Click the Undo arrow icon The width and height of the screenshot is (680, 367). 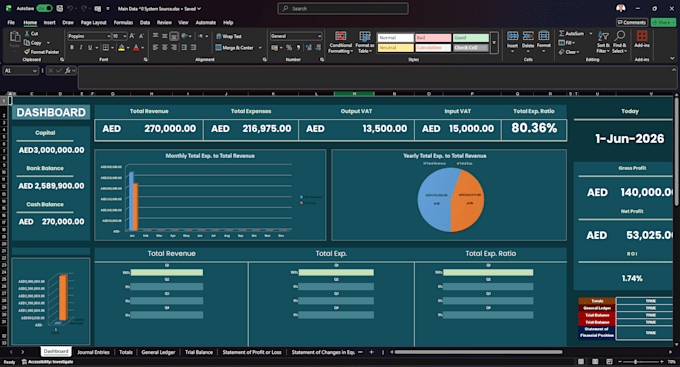coord(71,8)
